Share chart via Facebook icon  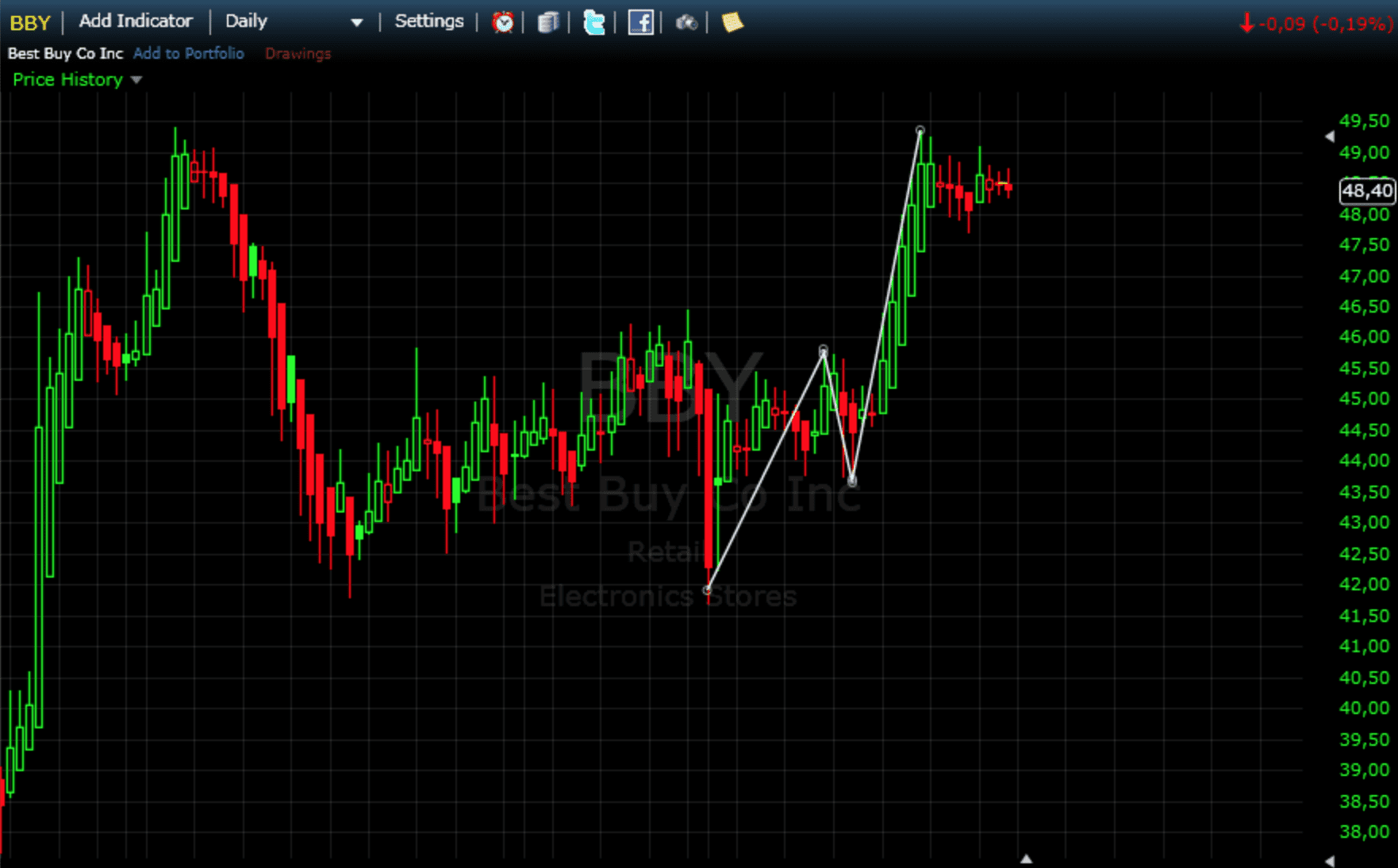click(x=640, y=22)
